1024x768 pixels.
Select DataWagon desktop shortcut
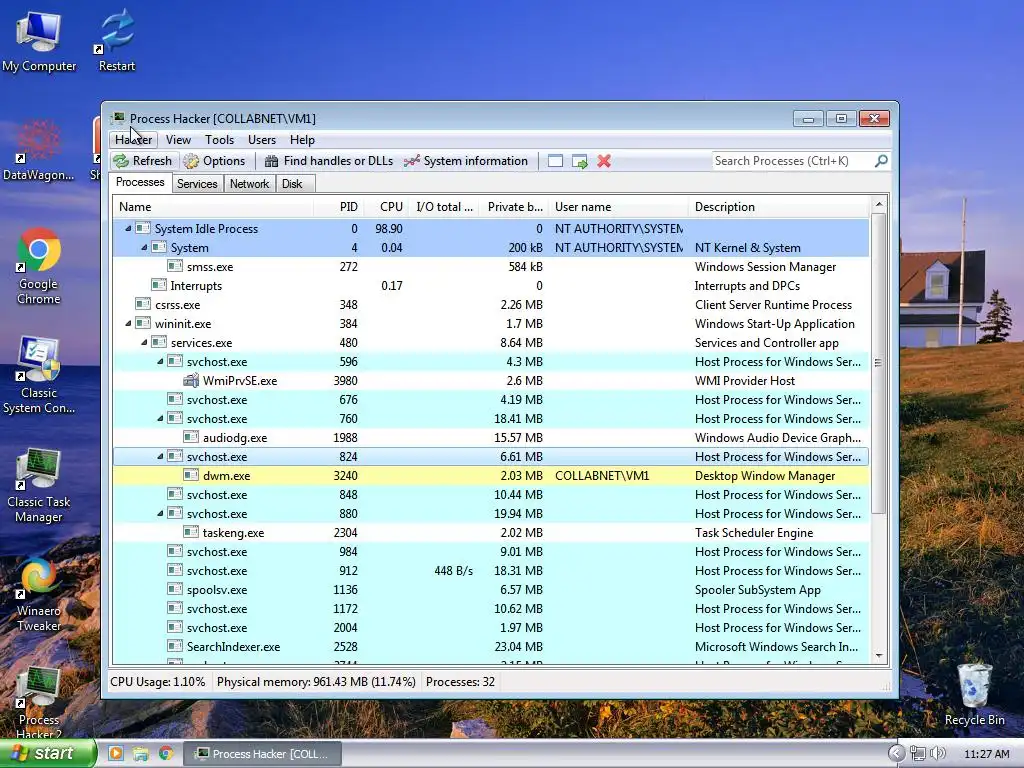(x=39, y=151)
